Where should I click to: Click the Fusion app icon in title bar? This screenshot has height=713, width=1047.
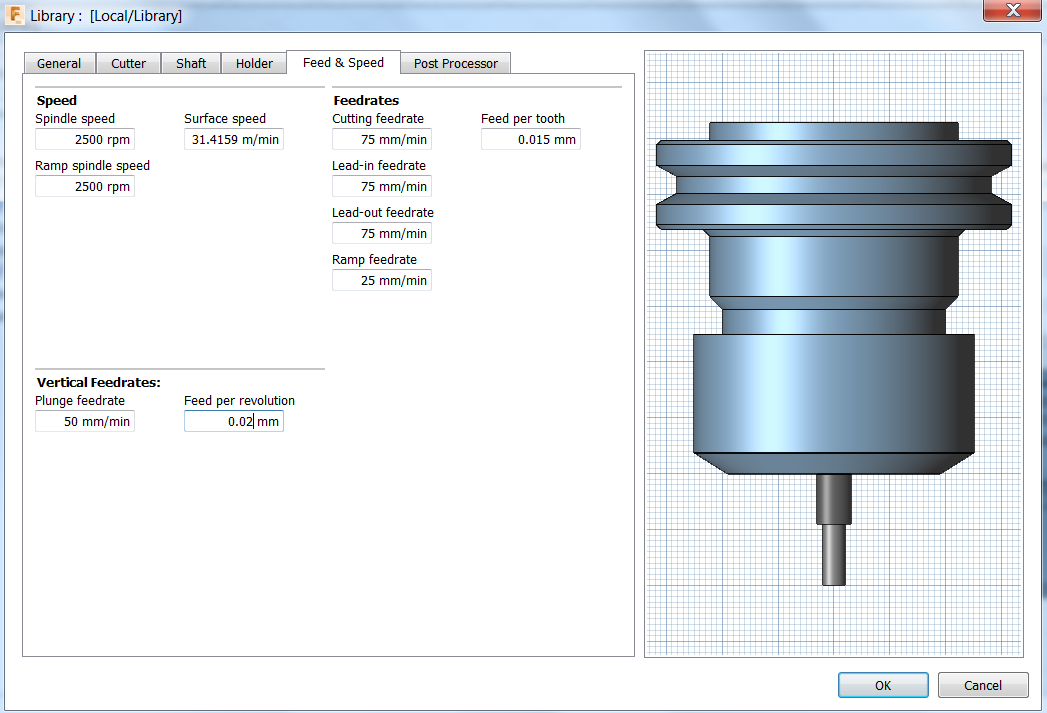pyautogui.click(x=15, y=16)
